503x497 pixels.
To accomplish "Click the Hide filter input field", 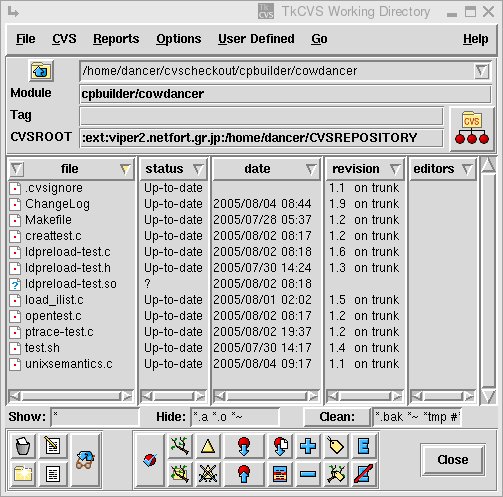I will [235, 417].
